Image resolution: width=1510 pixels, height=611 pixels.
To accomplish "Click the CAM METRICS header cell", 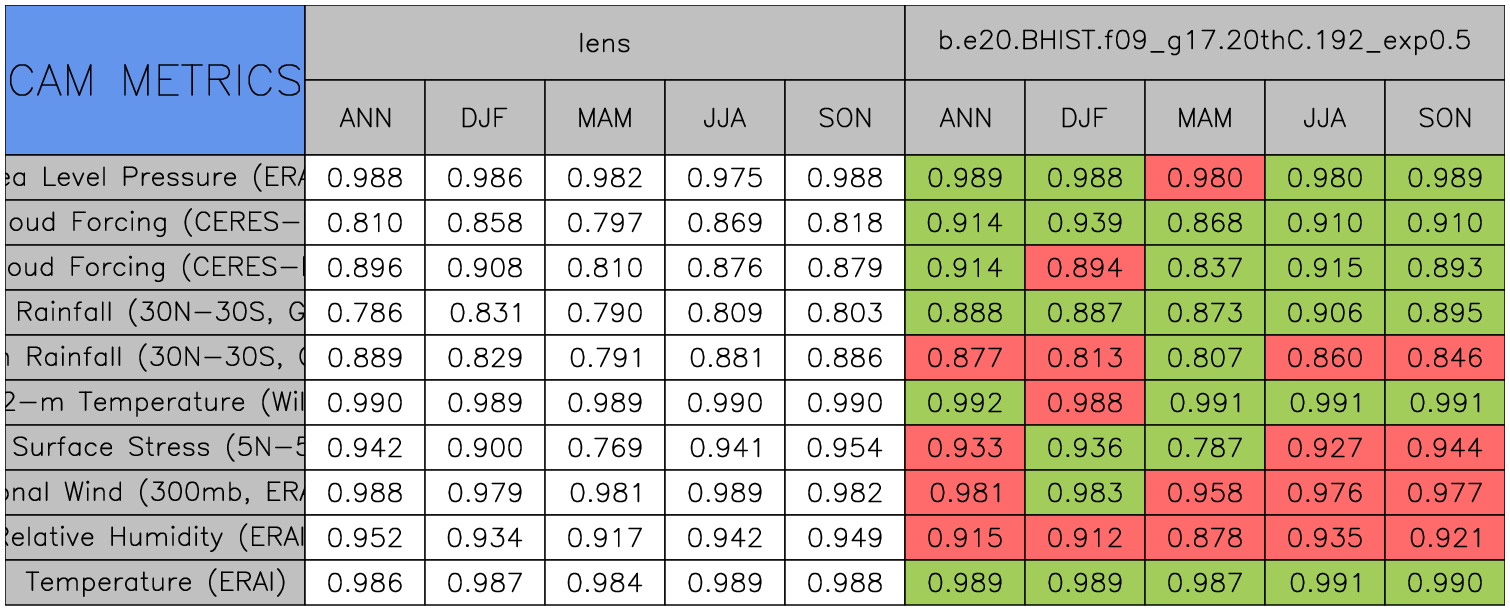I will click(155, 80).
